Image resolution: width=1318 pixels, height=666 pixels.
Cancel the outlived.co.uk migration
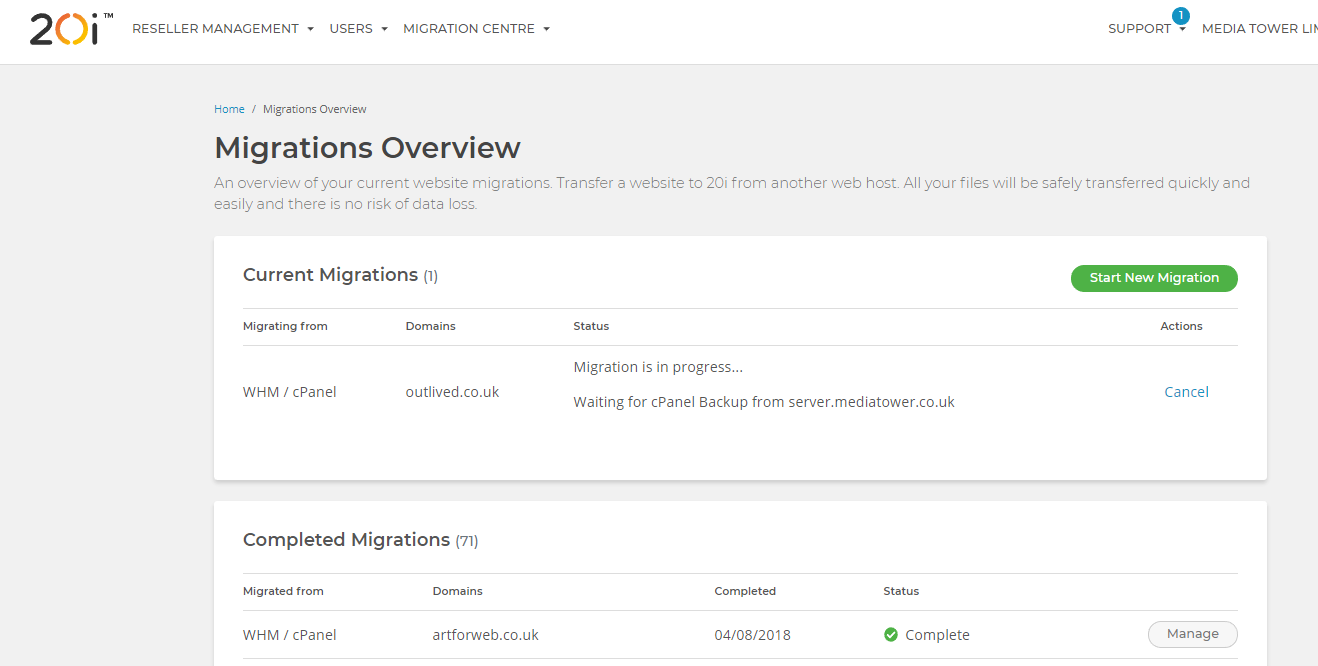coord(1186,392)
